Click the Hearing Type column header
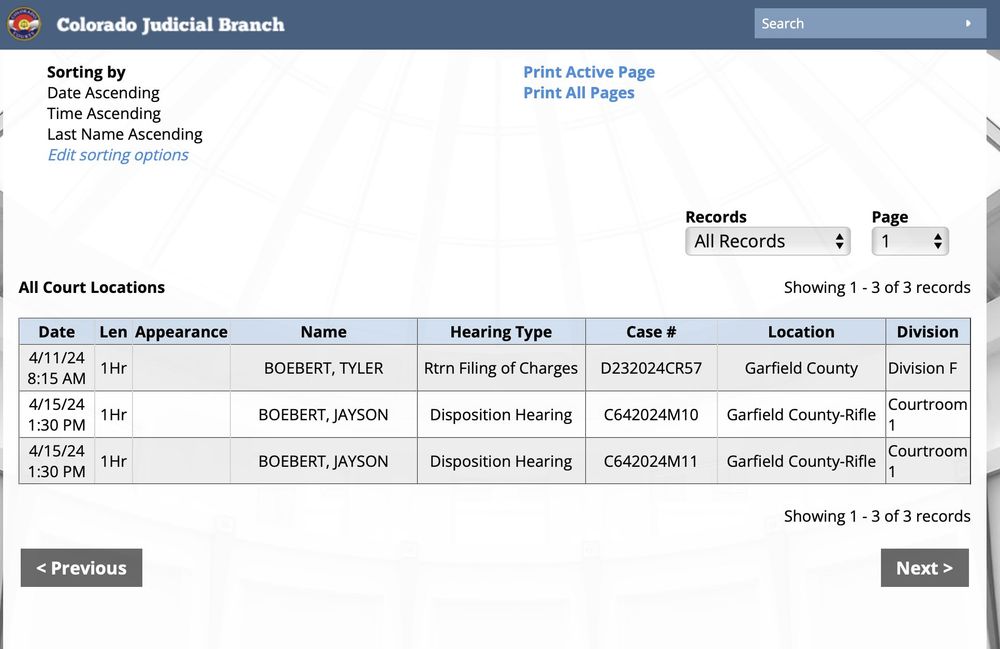1000x649 pixels. point(501,332)
